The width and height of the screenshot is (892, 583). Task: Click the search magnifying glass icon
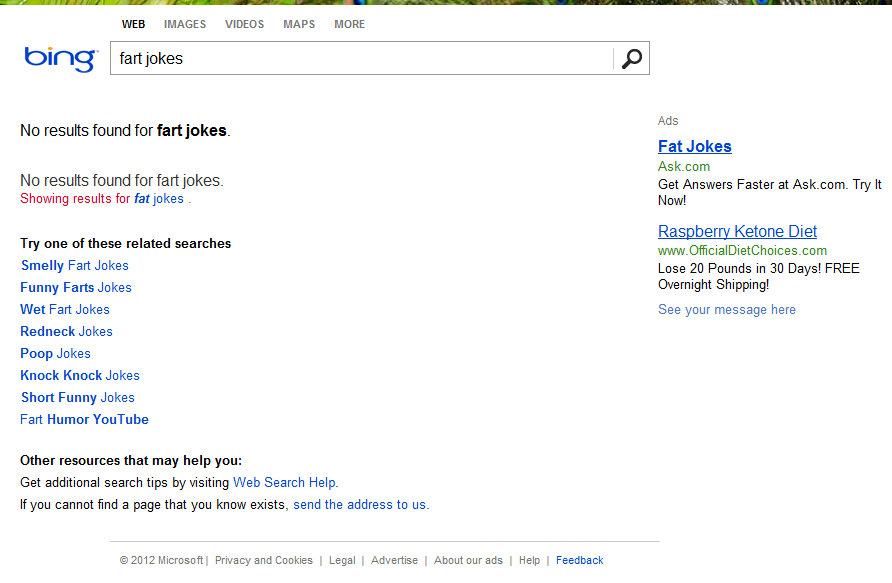(631, 58)
